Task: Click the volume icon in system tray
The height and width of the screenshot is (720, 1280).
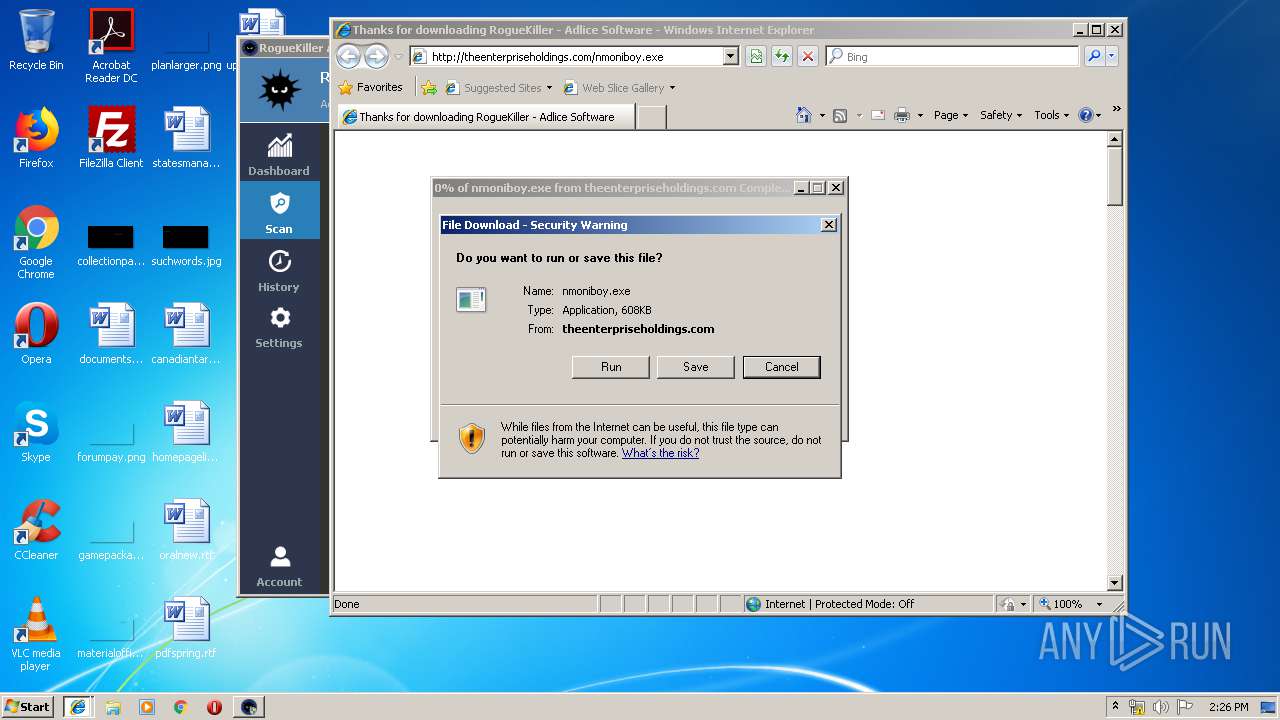Action: 1160,707
